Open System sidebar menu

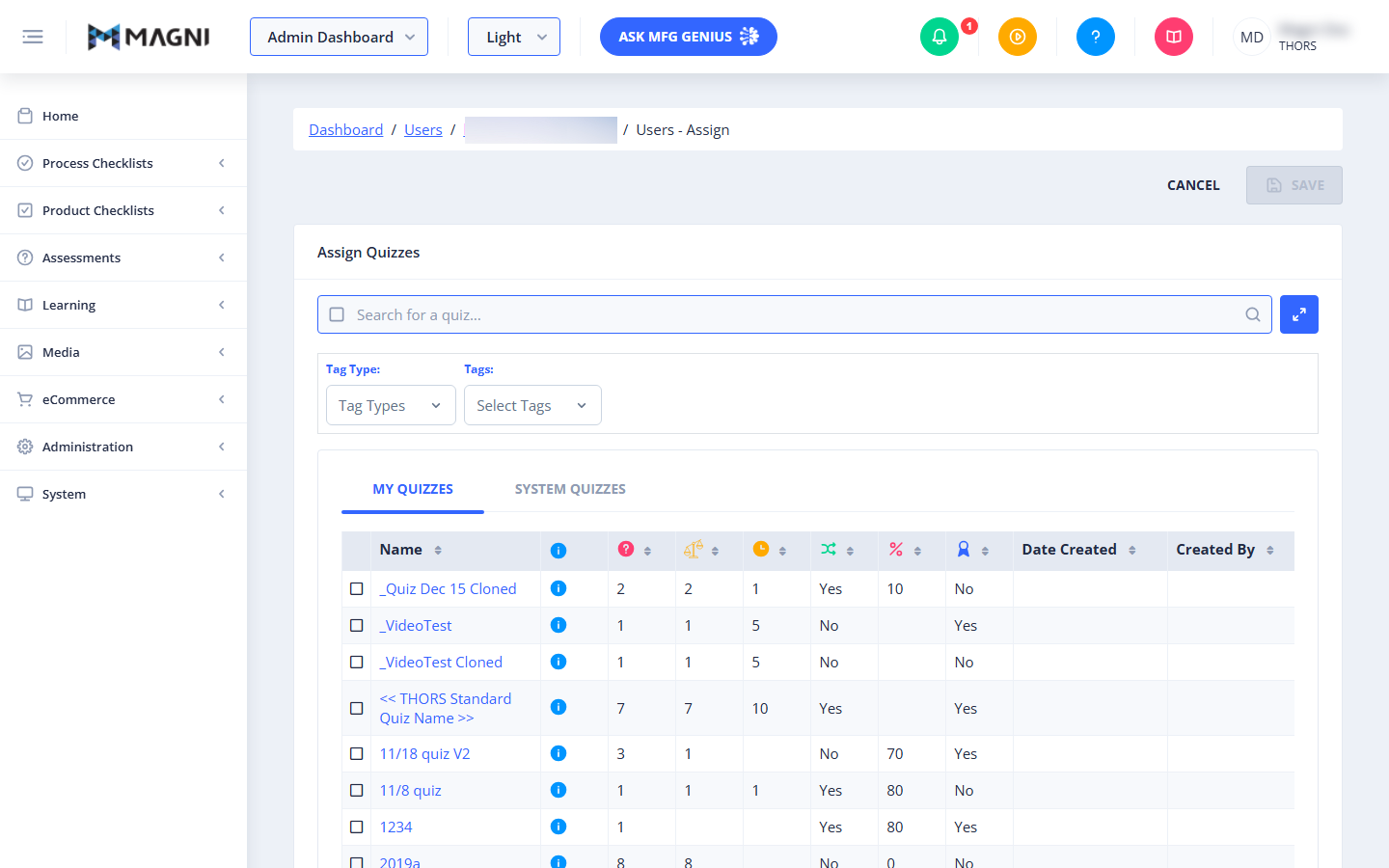point(123,494)
